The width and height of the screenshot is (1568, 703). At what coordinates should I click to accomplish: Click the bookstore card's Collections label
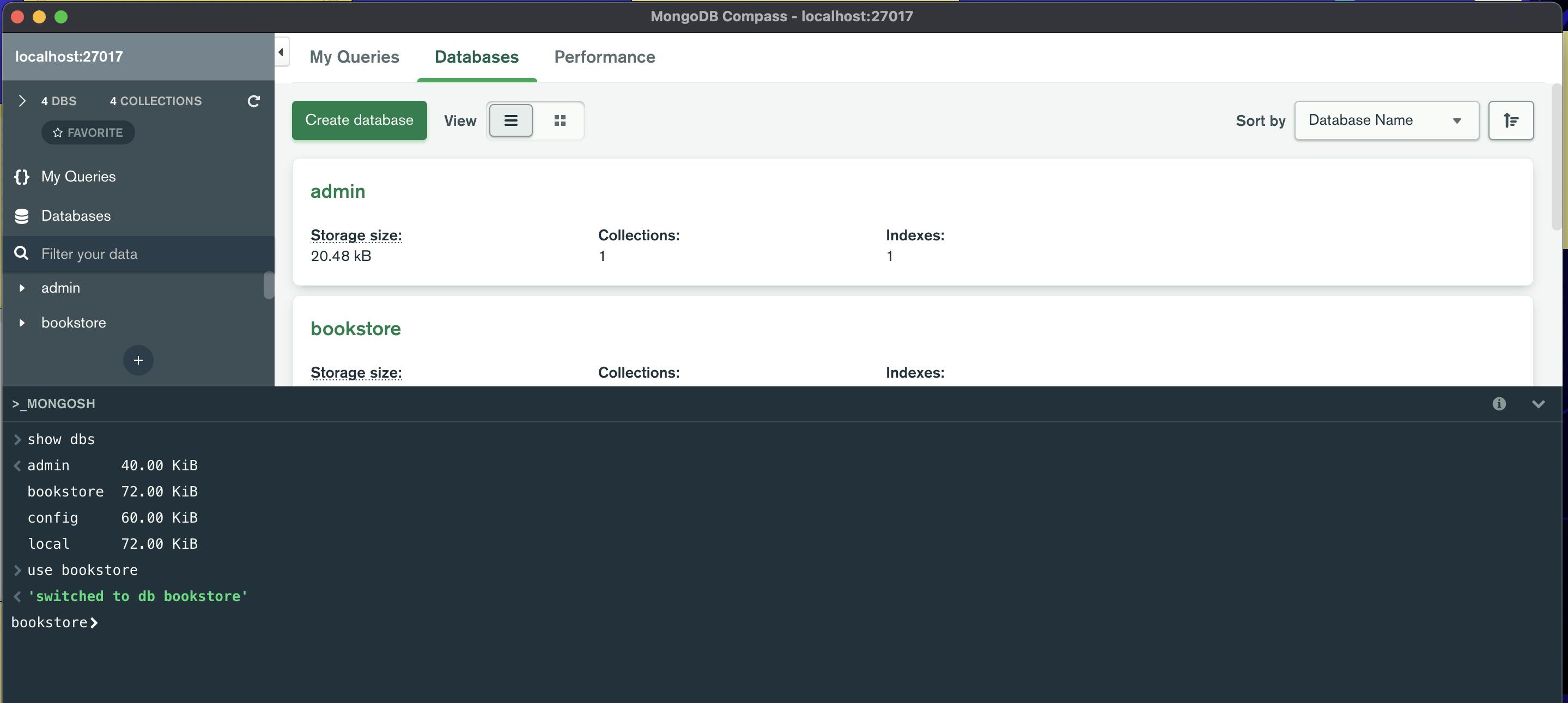639,373
